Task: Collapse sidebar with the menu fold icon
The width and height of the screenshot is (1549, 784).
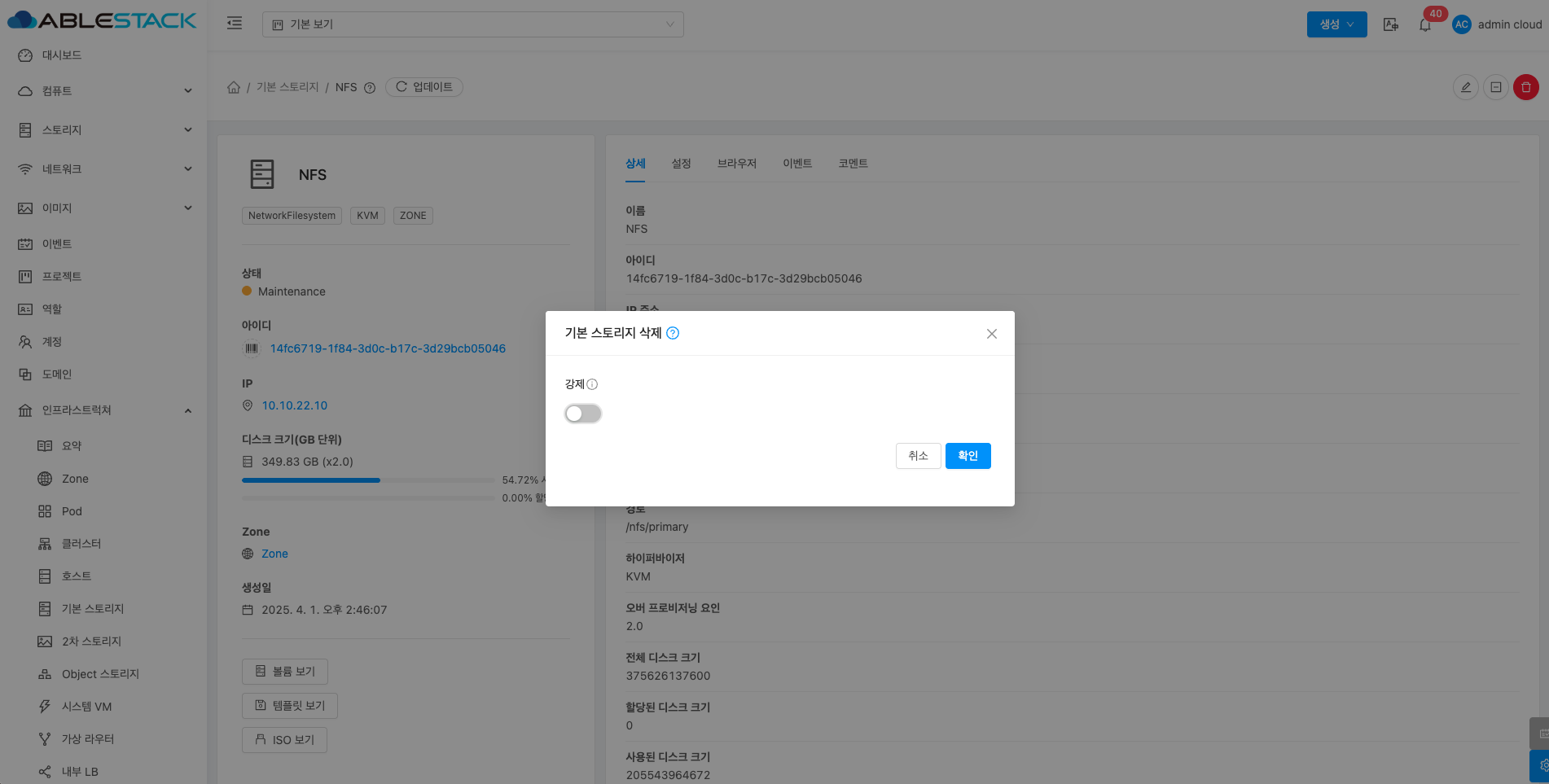Action: tap(235, 24)
